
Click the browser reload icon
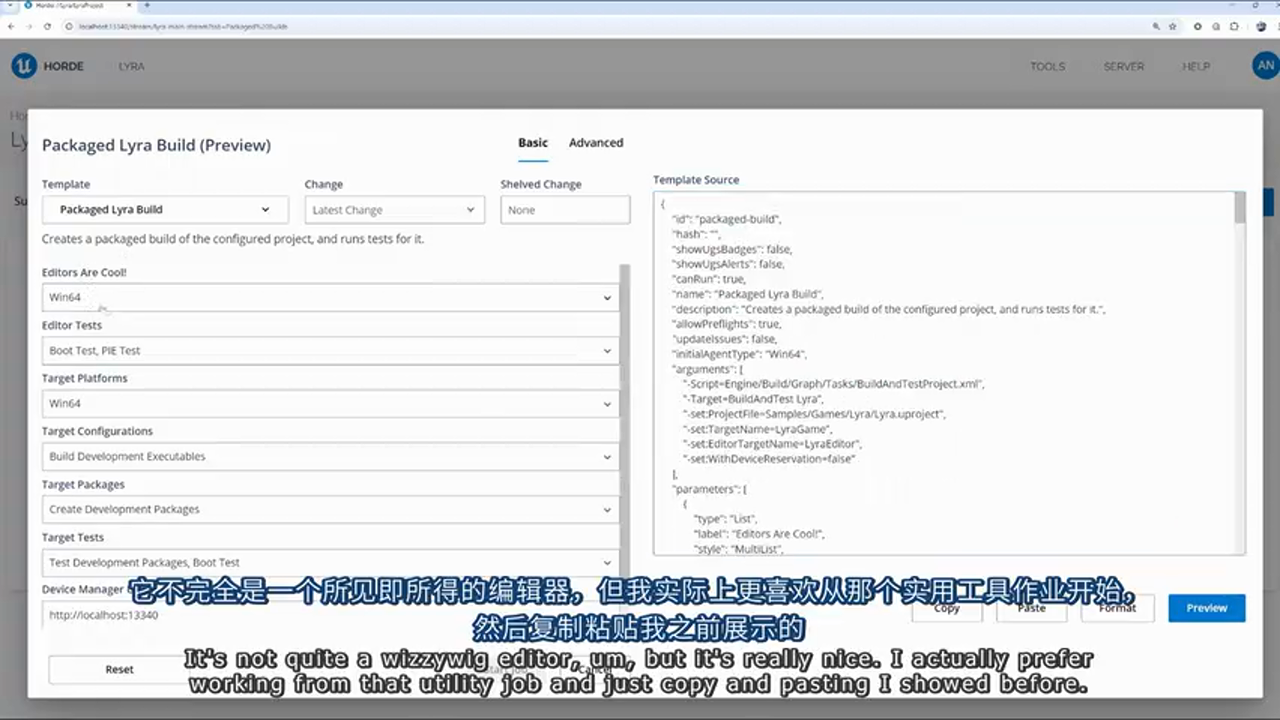point(46,26)
